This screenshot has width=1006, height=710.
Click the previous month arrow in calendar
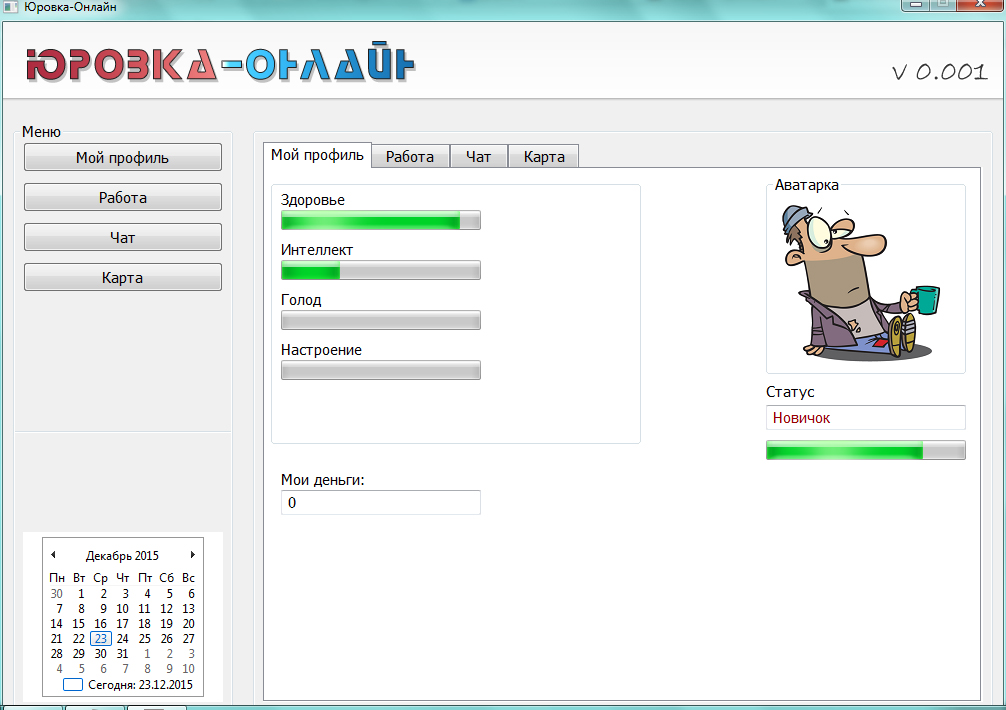click(53, 555)
